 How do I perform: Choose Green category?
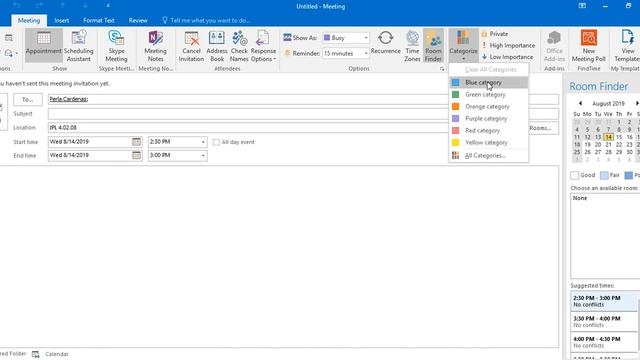489,94
